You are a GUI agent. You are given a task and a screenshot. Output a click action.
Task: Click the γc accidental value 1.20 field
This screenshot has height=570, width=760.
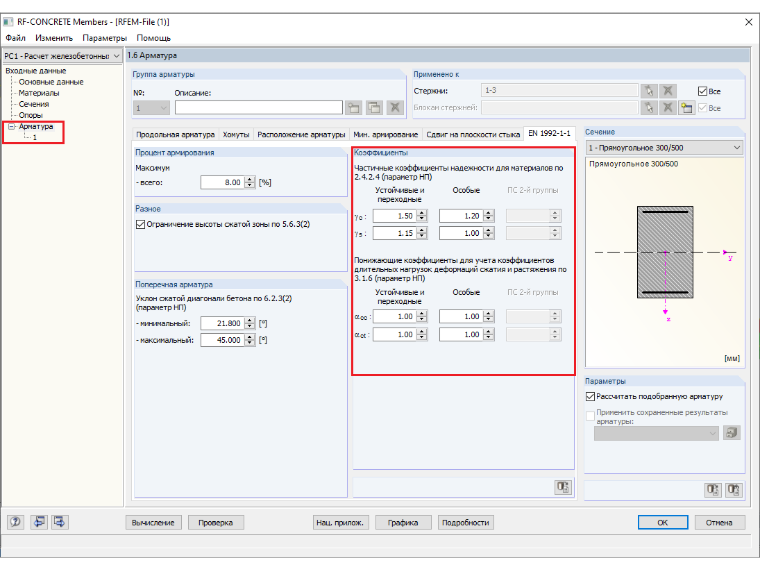click(x=461, y=216)
